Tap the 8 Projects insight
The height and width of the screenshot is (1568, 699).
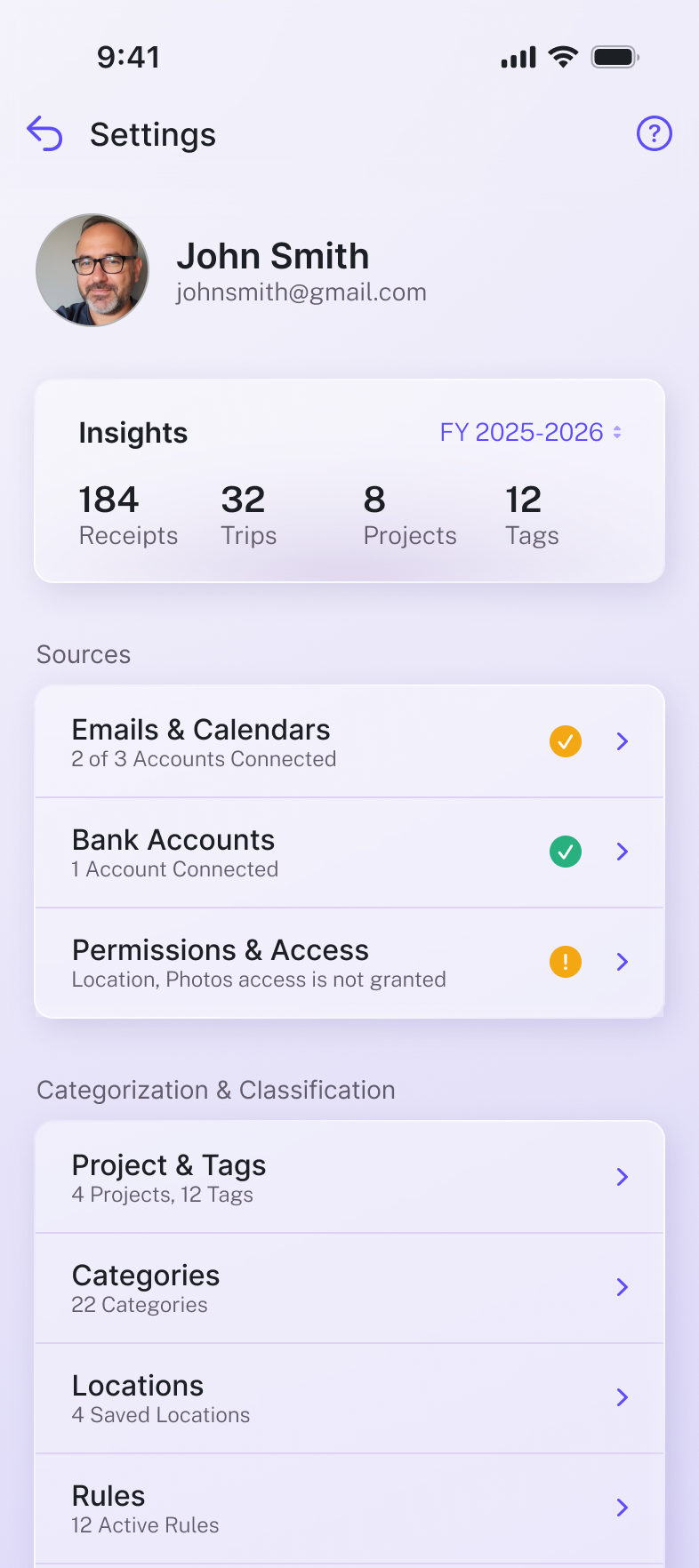pos(409,515)
